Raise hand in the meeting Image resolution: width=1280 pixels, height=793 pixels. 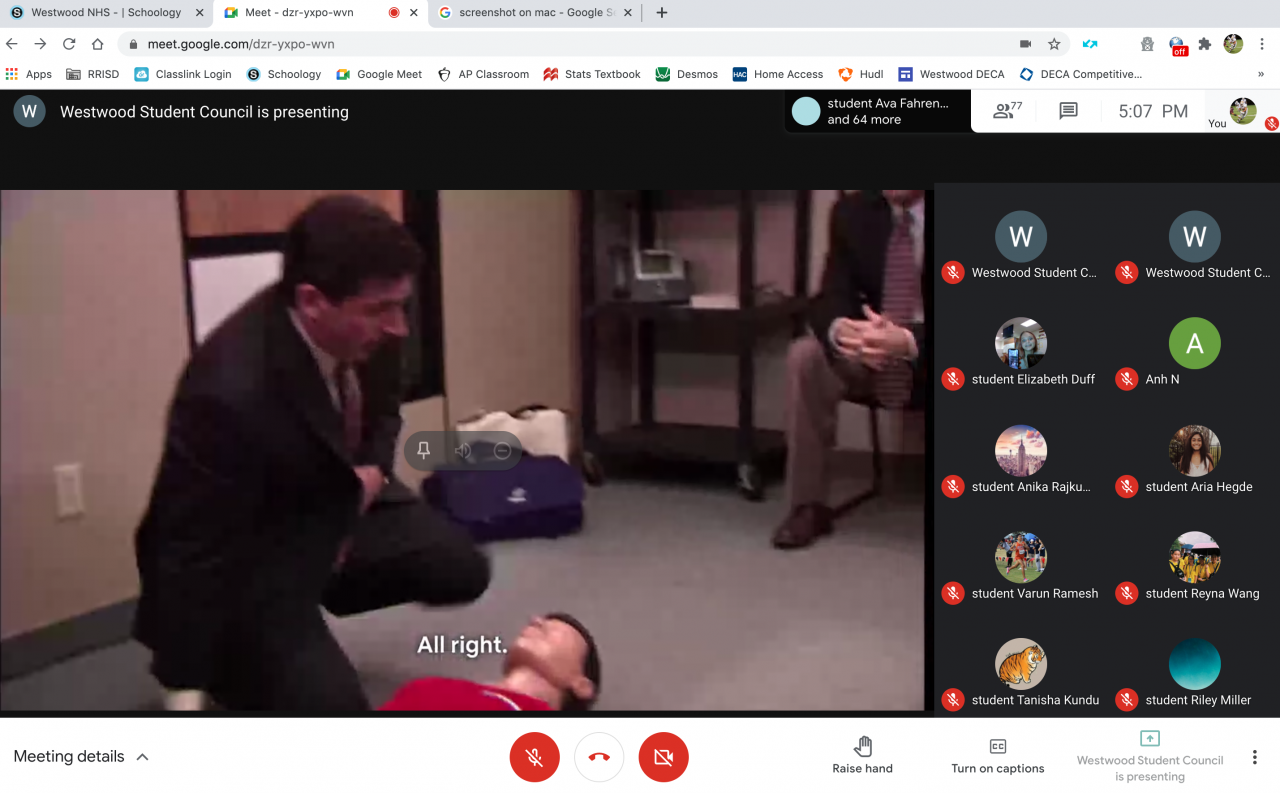863,756
